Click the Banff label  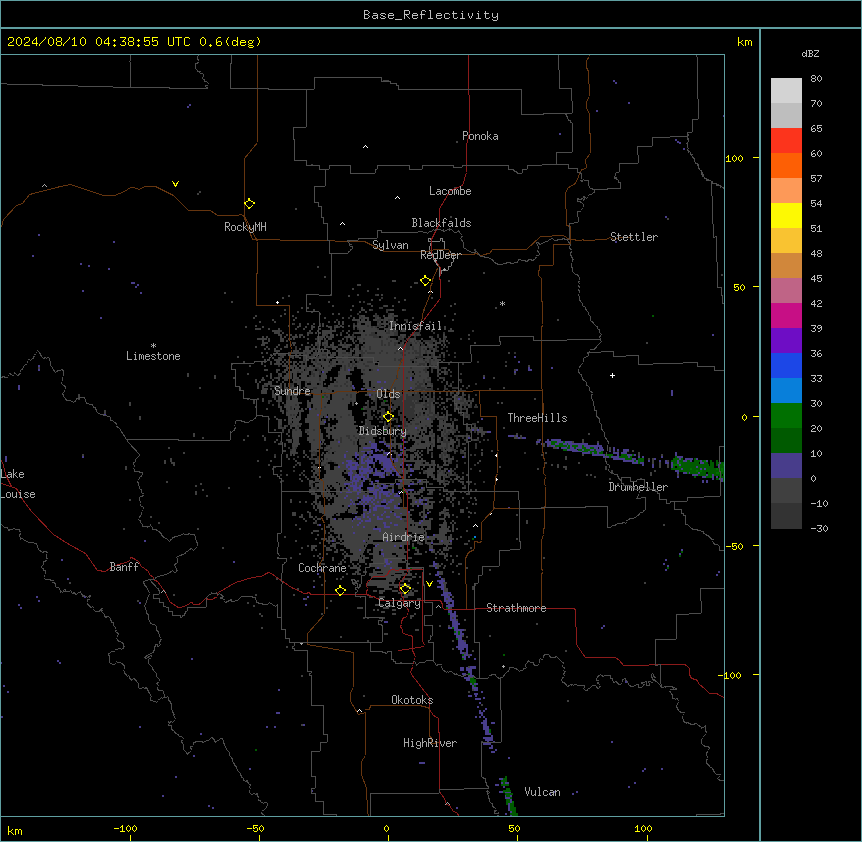pos(124,567)
